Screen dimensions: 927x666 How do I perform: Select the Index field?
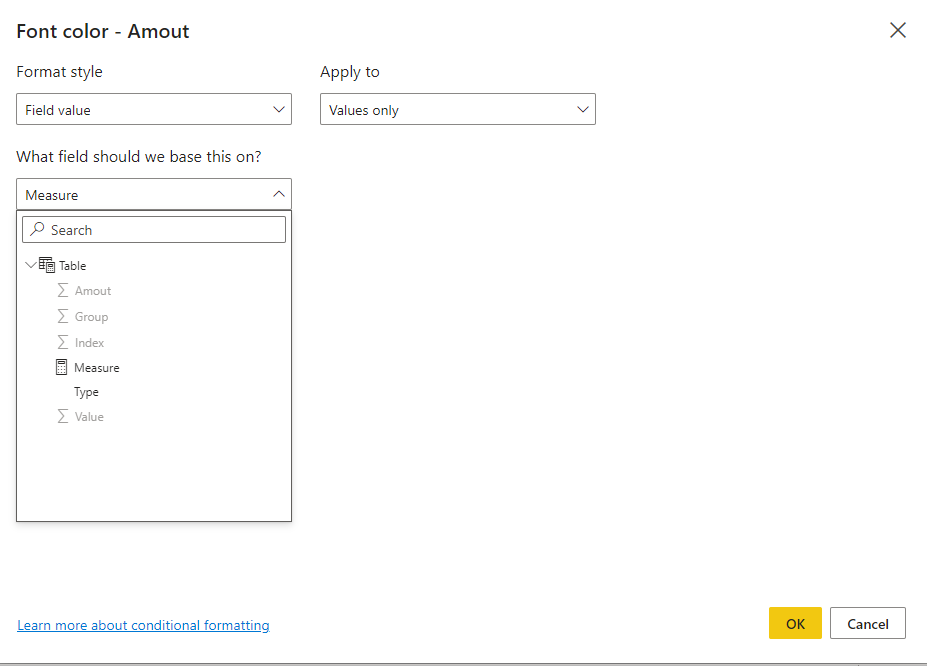pyautogui.click(x=89, y=343)
